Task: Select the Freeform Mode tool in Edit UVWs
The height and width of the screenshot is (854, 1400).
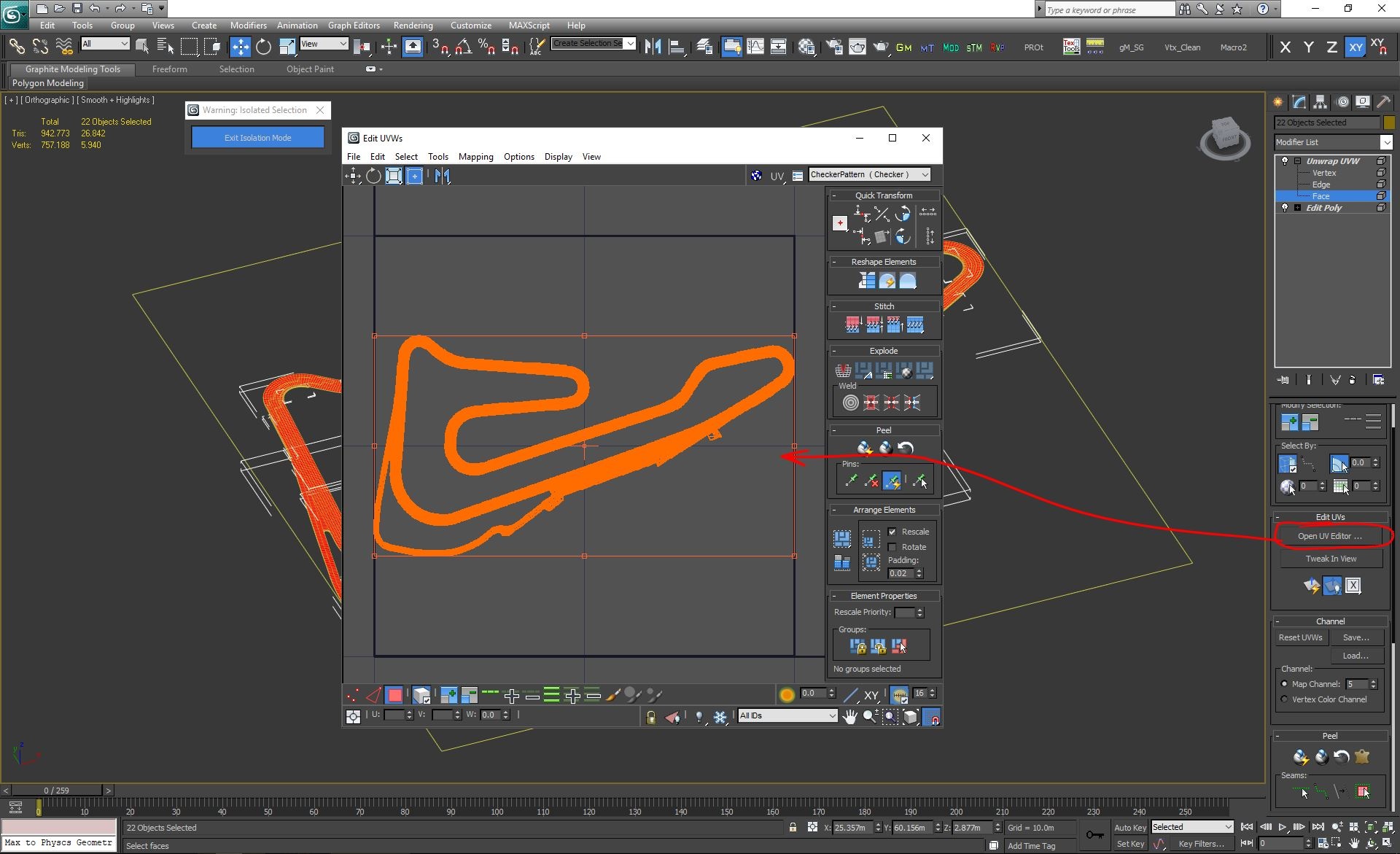Action: tap(414, 176)
